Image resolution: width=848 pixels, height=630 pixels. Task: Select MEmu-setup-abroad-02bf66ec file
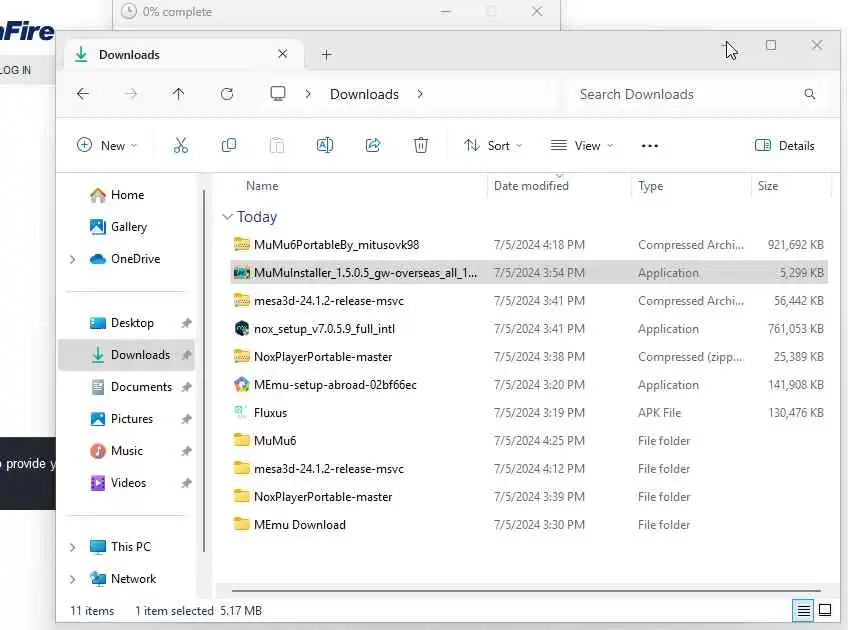click(x=527, y=385)
